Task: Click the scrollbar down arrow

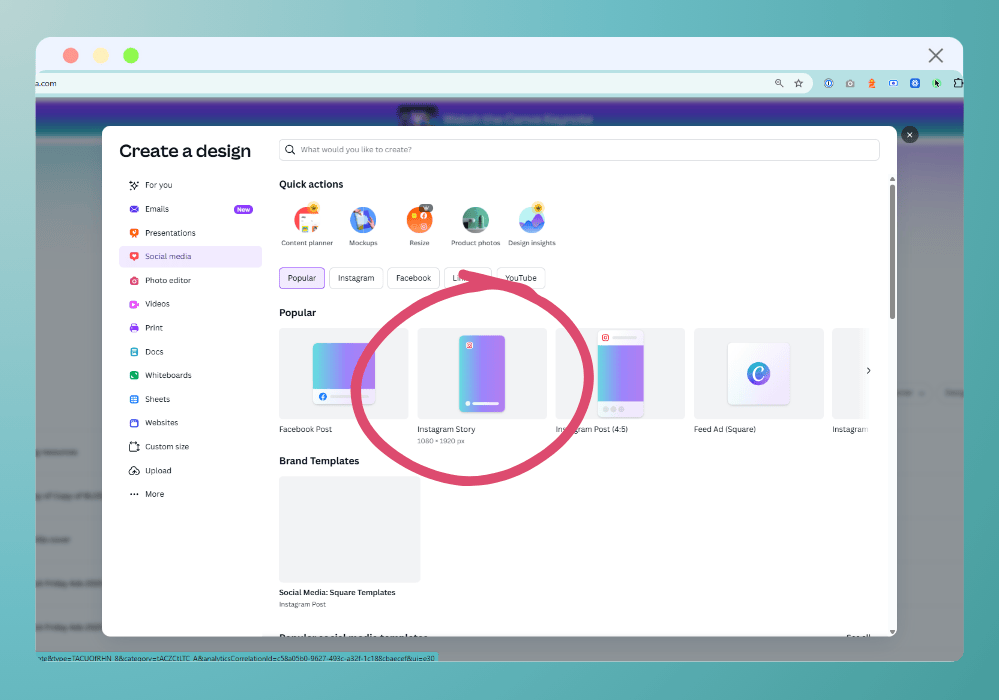Action: [x=892, y=632]
